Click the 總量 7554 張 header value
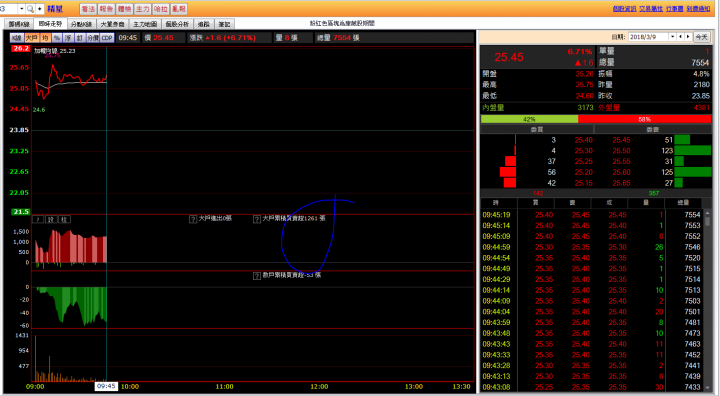Screen dimensions: 720x396 (x=338, y=38)
